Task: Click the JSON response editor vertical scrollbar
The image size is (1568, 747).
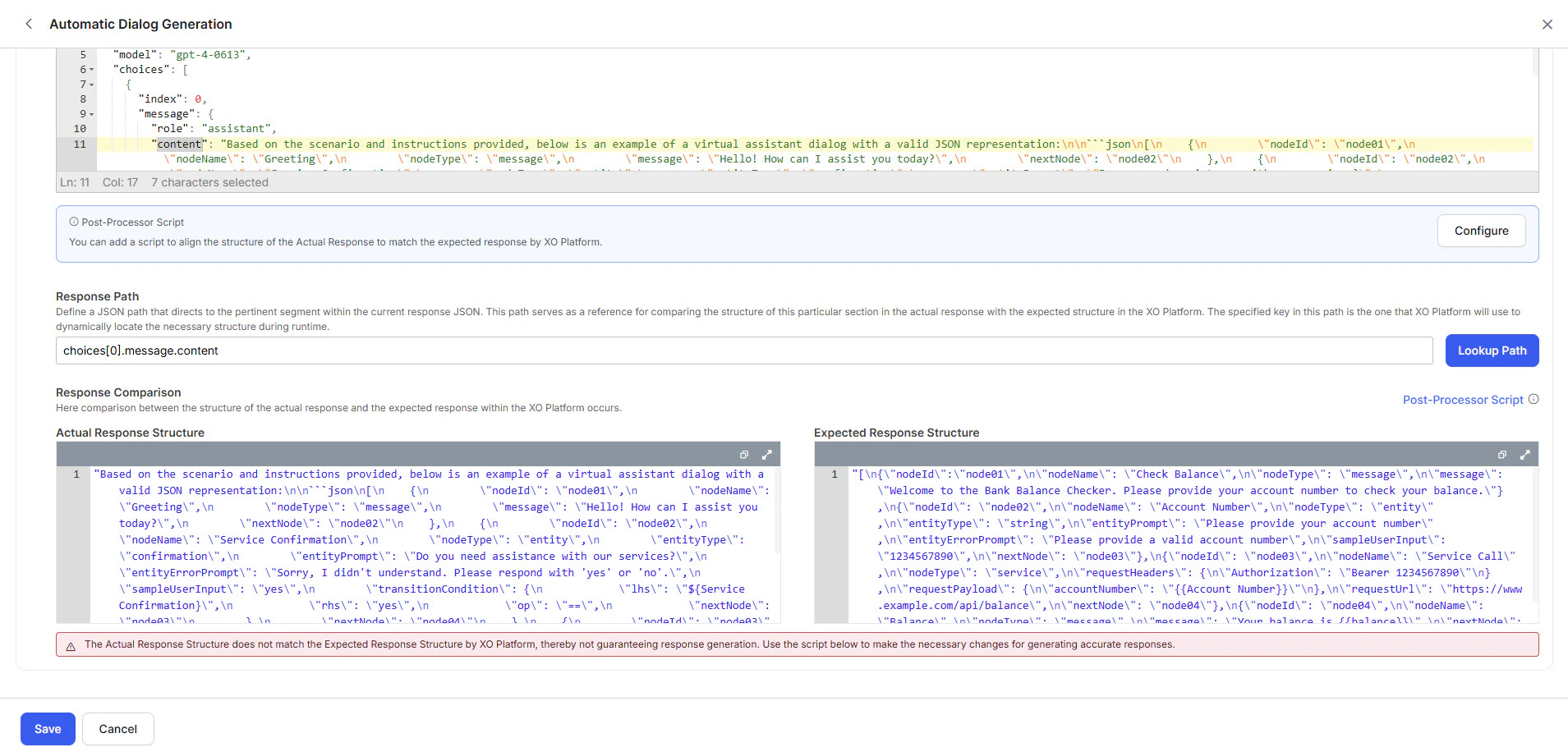Action: pyautogui.click(x=1534, y=62)
